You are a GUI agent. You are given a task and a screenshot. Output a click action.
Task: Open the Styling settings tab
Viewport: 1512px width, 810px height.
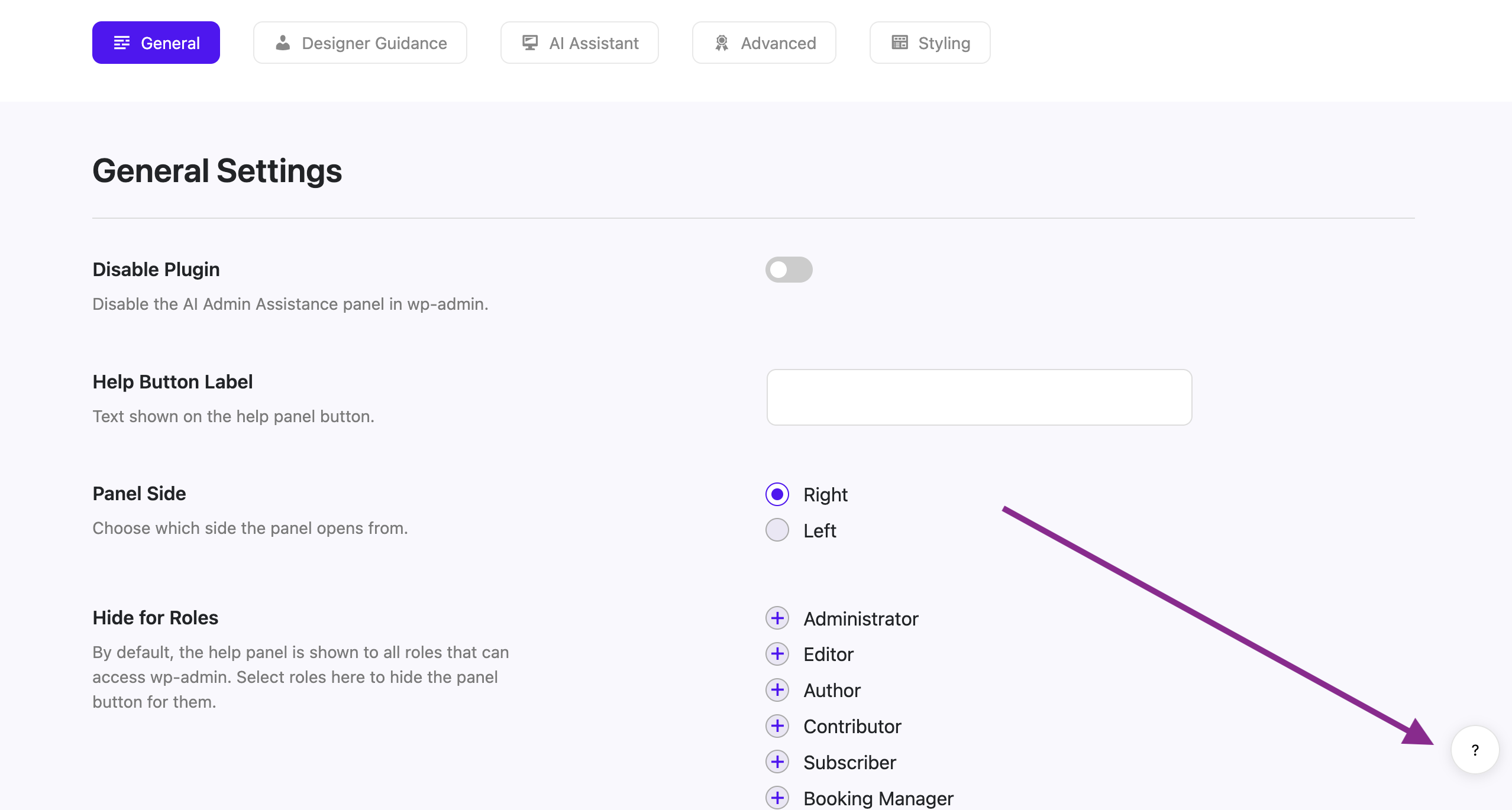point(929,42)
